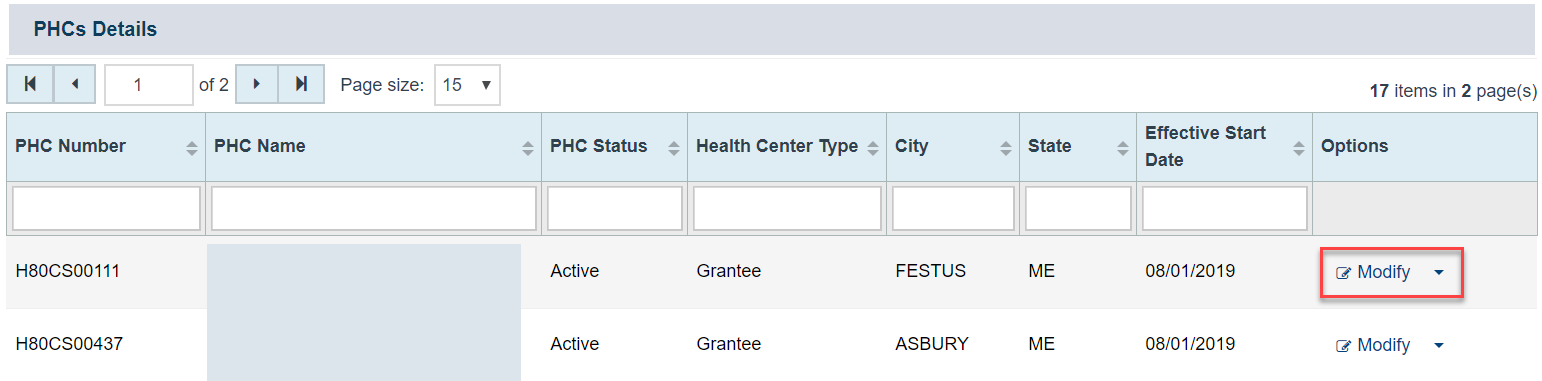This screenshot has height=381, width=1542.
Task: Click the State column header text
Action: (1049, 146)
